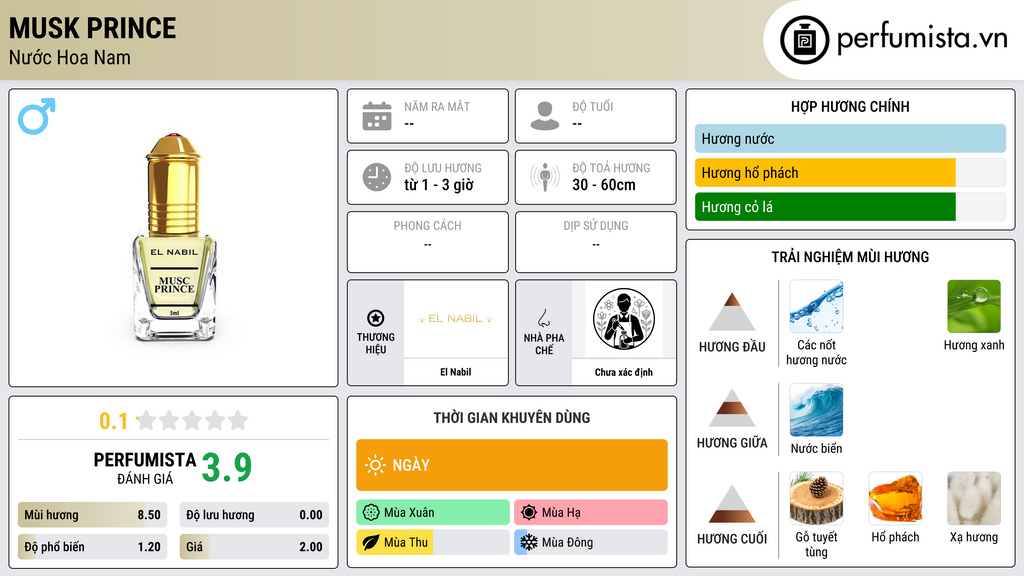Select the Mùa Xuân season bar
Screen dimensions: 1024x576
click(x=433, y=512)
